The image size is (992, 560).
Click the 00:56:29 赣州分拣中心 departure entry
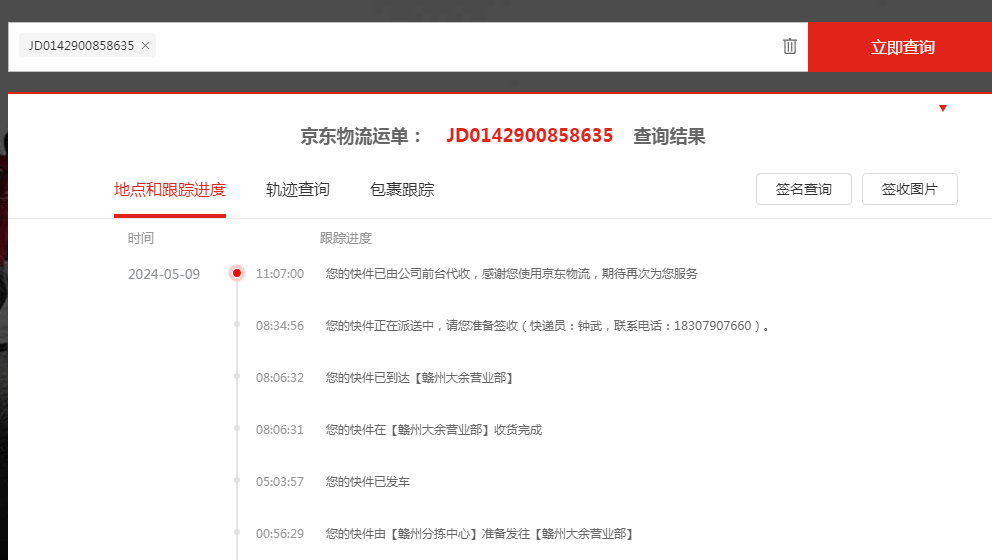(480, 533)
